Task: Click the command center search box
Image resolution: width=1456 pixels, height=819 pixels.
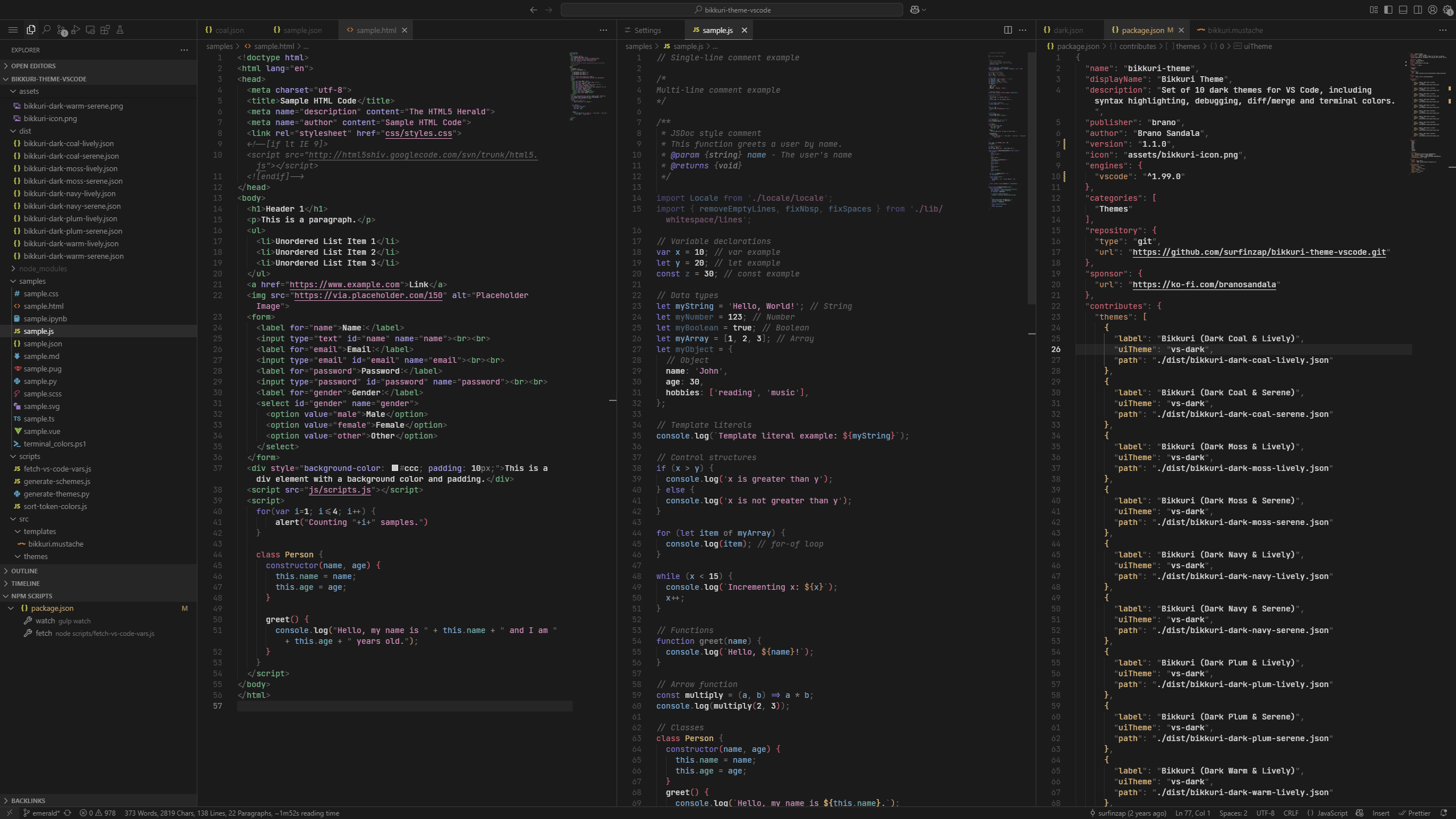Action: [x=731, y=10]
